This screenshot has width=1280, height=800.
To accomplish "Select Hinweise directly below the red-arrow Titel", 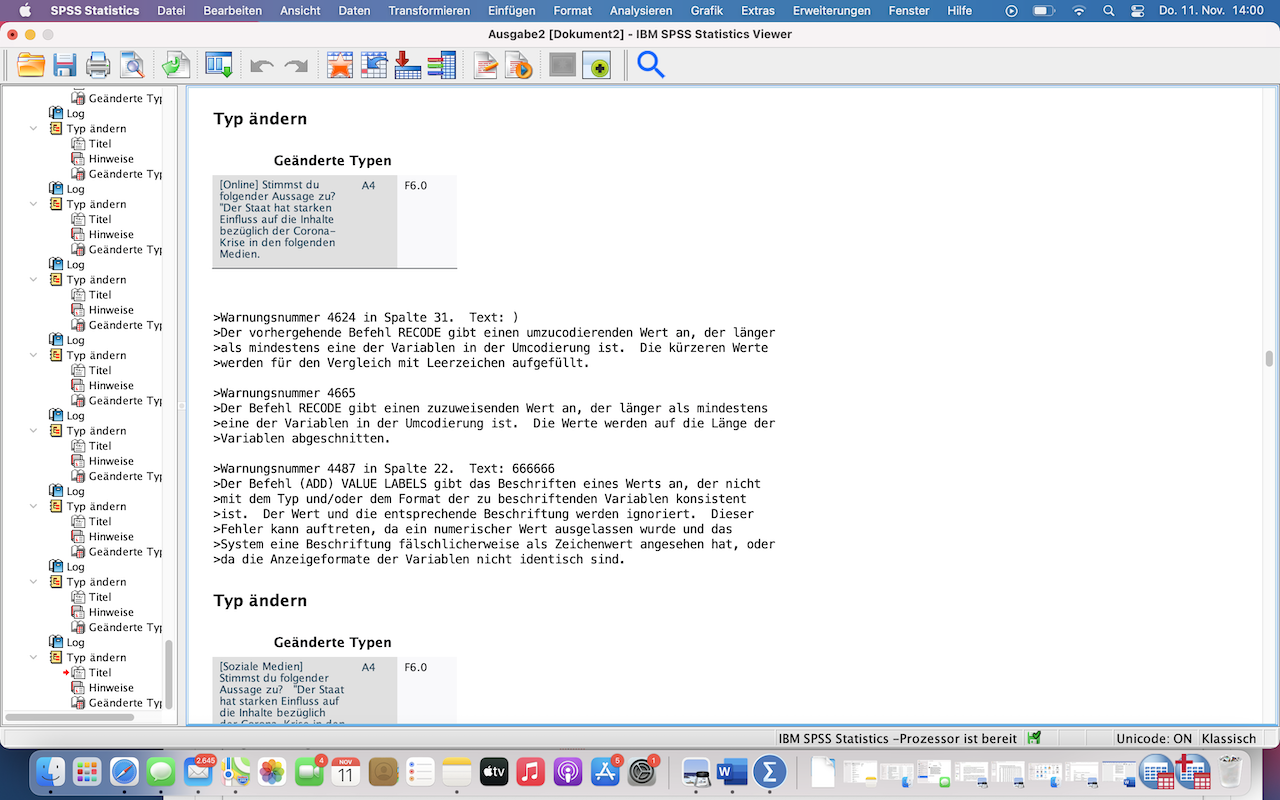I will point(111,688).
